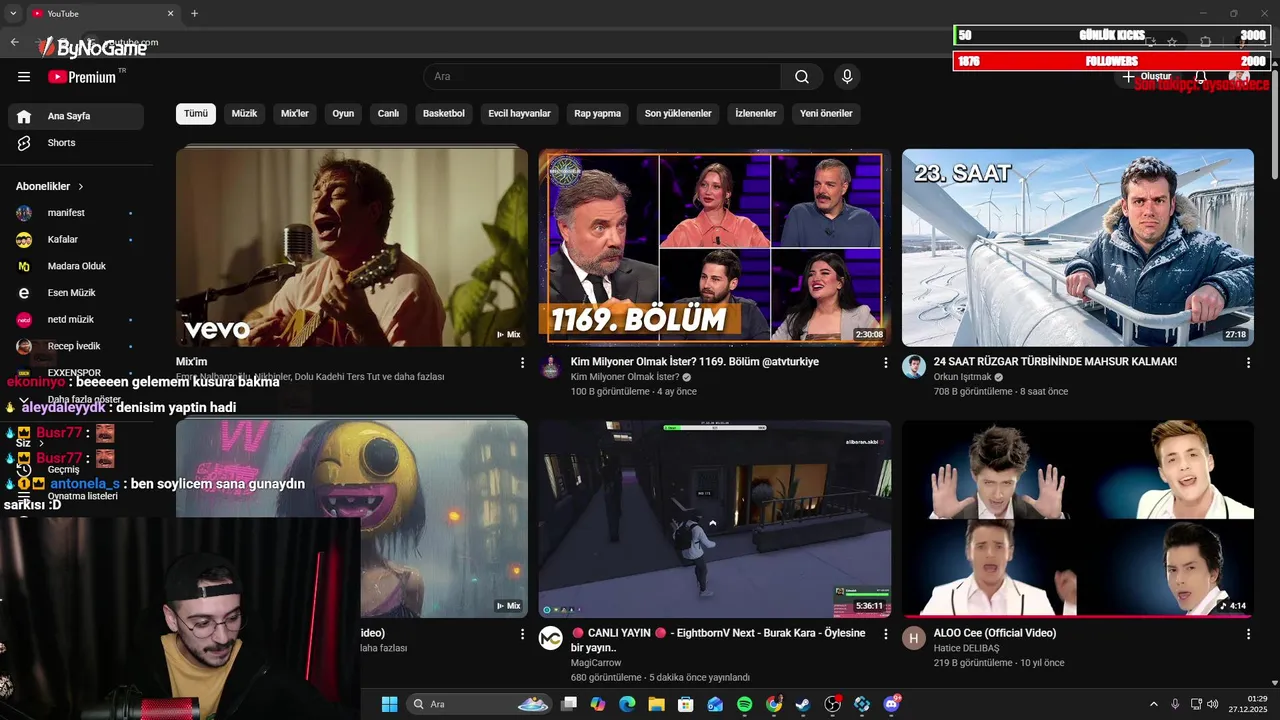Select the Oyun filter chip

[x=343, y=114]
